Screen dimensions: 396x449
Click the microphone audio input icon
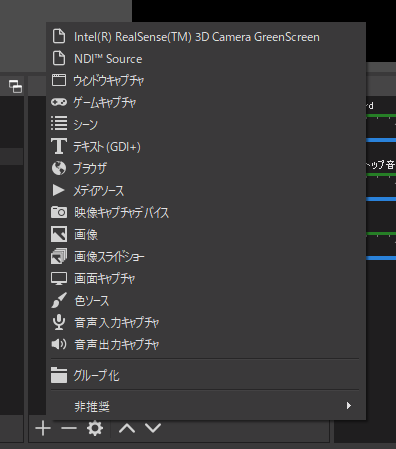[x=59, y=322]
